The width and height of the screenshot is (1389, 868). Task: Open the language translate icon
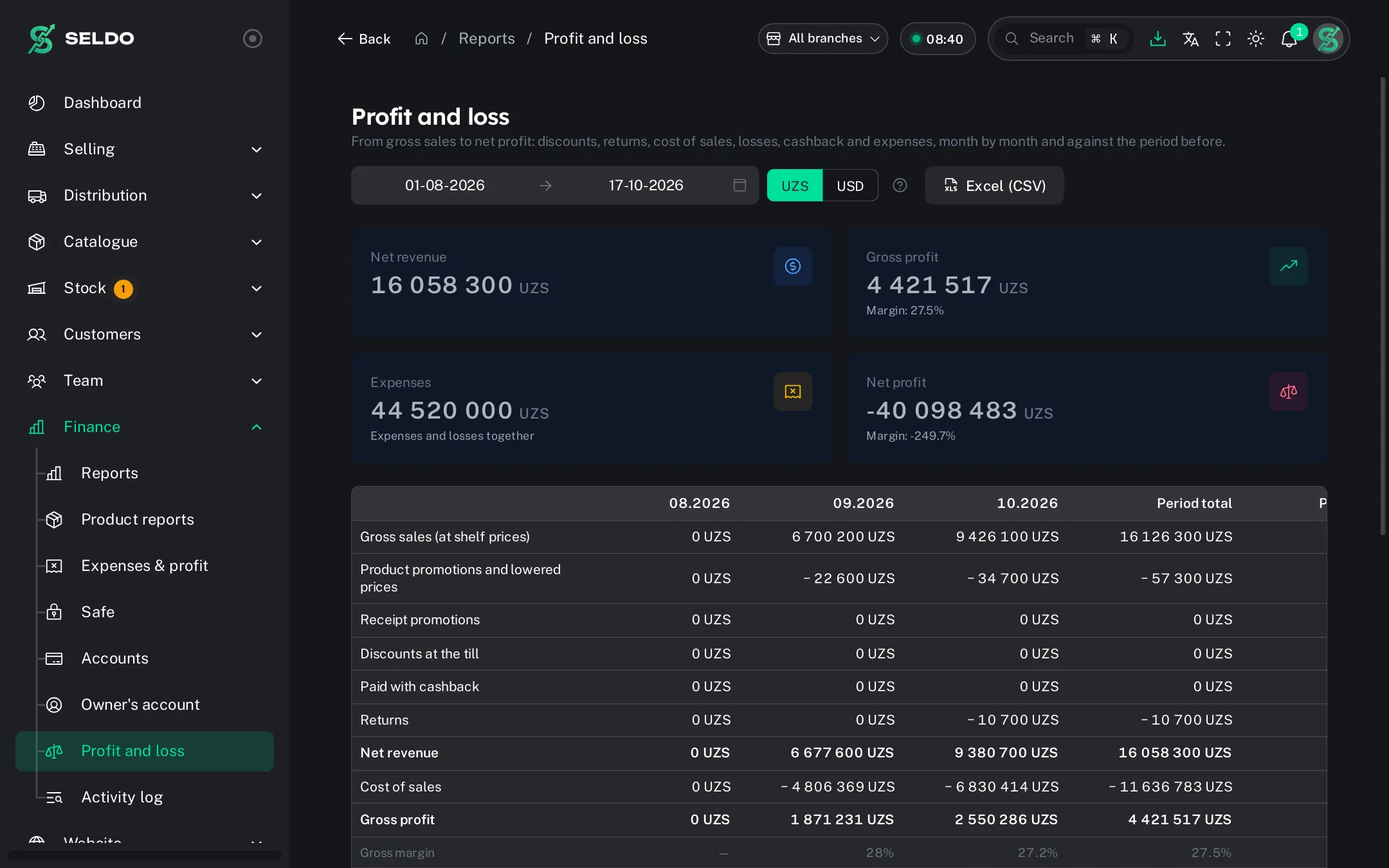(x=1190, y=39)
